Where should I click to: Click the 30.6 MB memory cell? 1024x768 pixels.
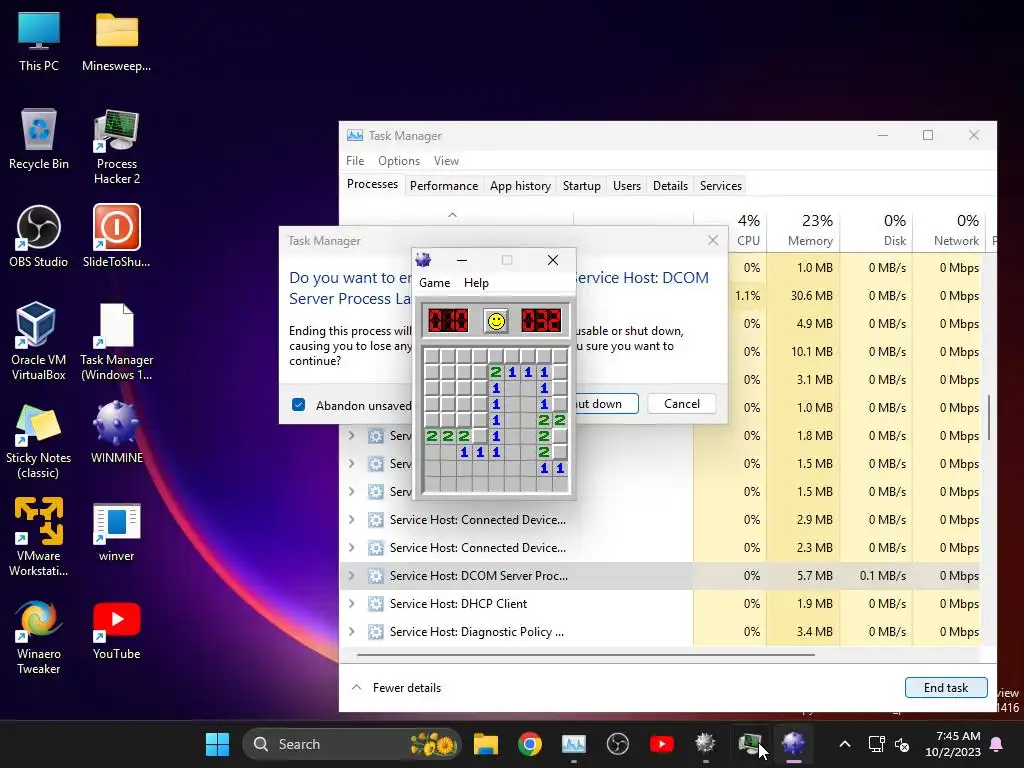(x=803, y=296)
